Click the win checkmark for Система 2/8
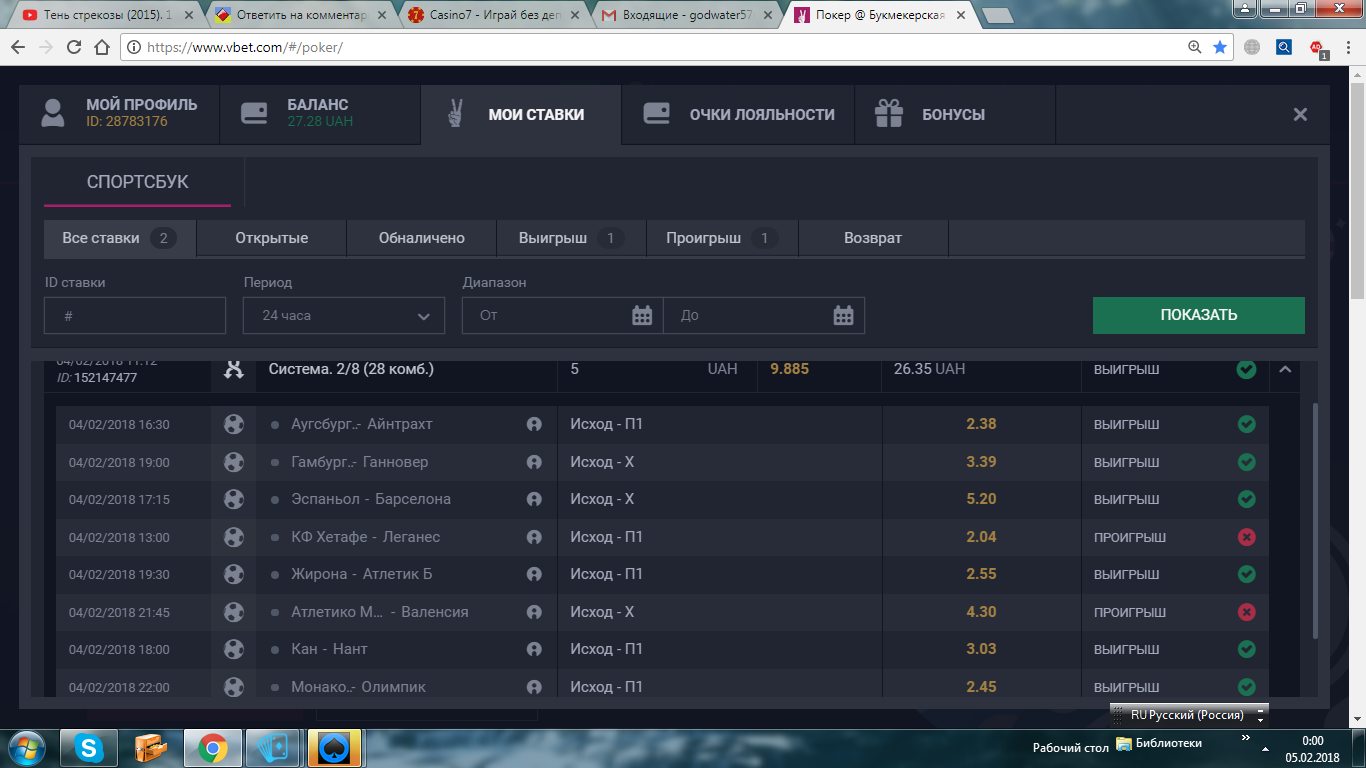This screenshot has height=768, width=1366. click(x=1246, y=369)
